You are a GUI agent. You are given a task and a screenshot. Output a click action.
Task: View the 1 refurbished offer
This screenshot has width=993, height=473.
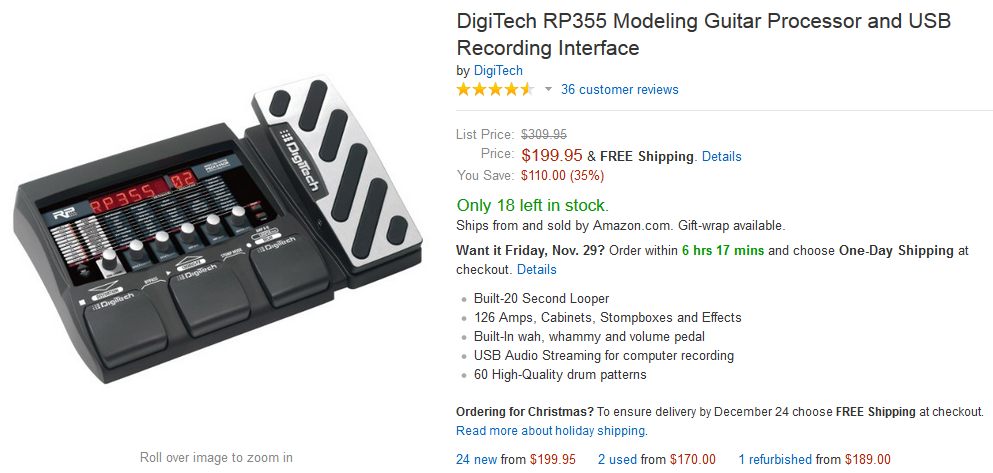pyautogui.click(x=775, y=460)
